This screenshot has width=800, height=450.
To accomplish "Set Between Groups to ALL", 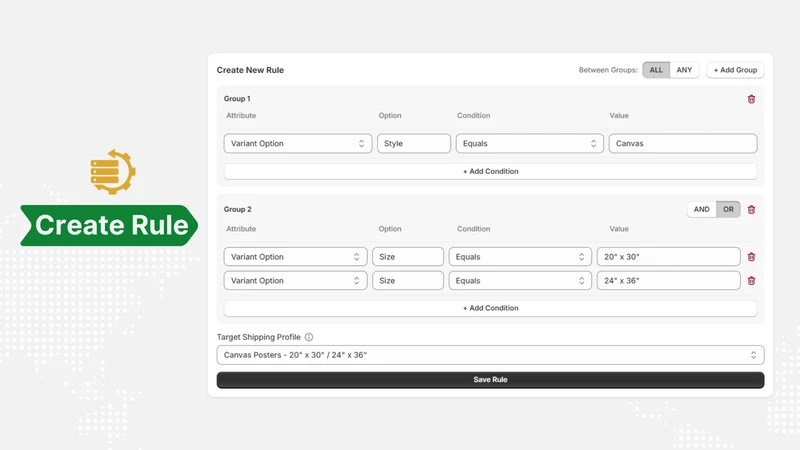I will pos(656,70).
